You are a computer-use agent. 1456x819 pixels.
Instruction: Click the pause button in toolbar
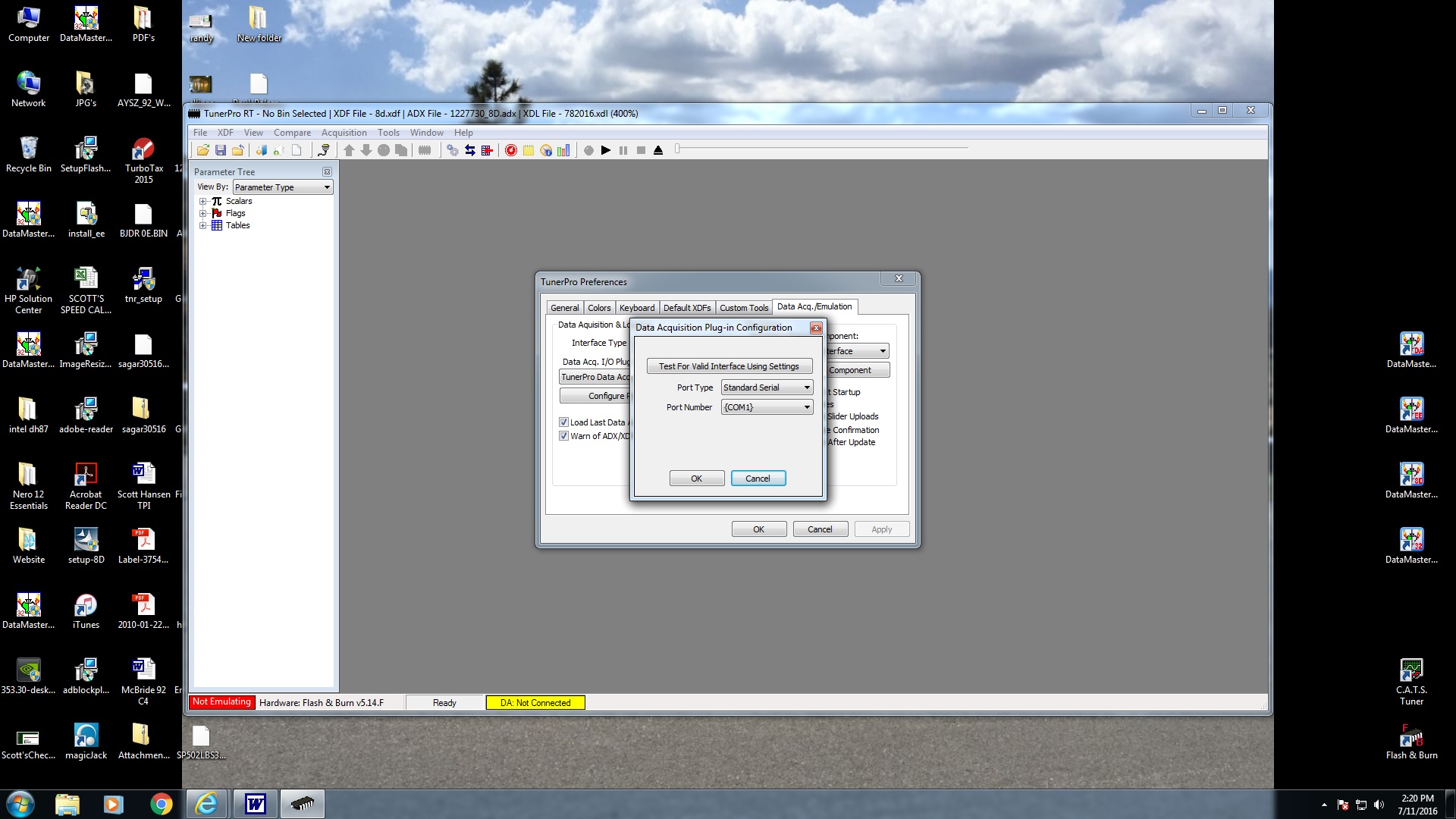pos(623,150)
